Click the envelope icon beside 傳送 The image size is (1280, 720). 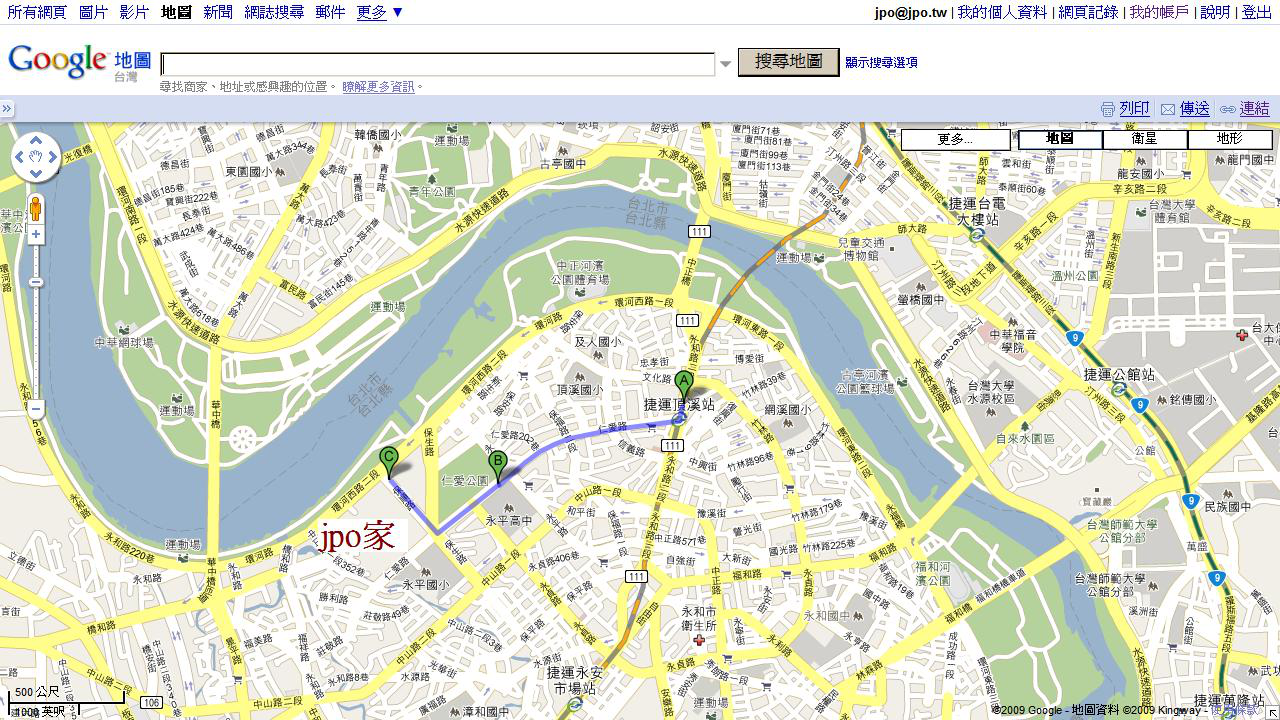(x=1168, y=109)
